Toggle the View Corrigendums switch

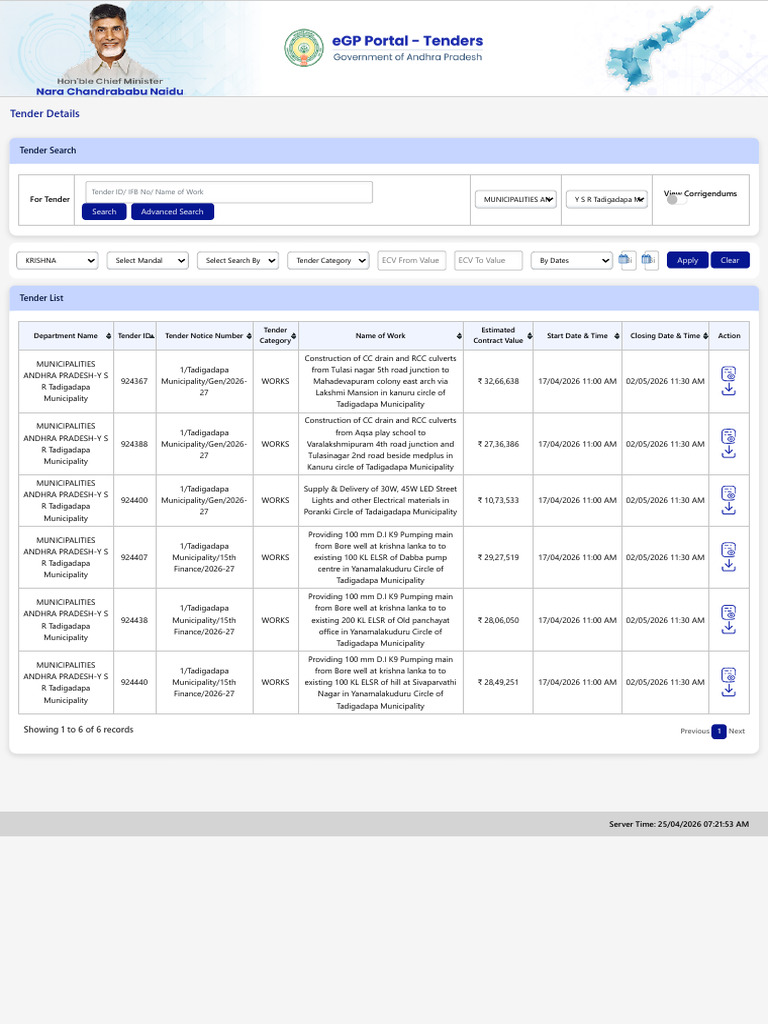point(676,200)
